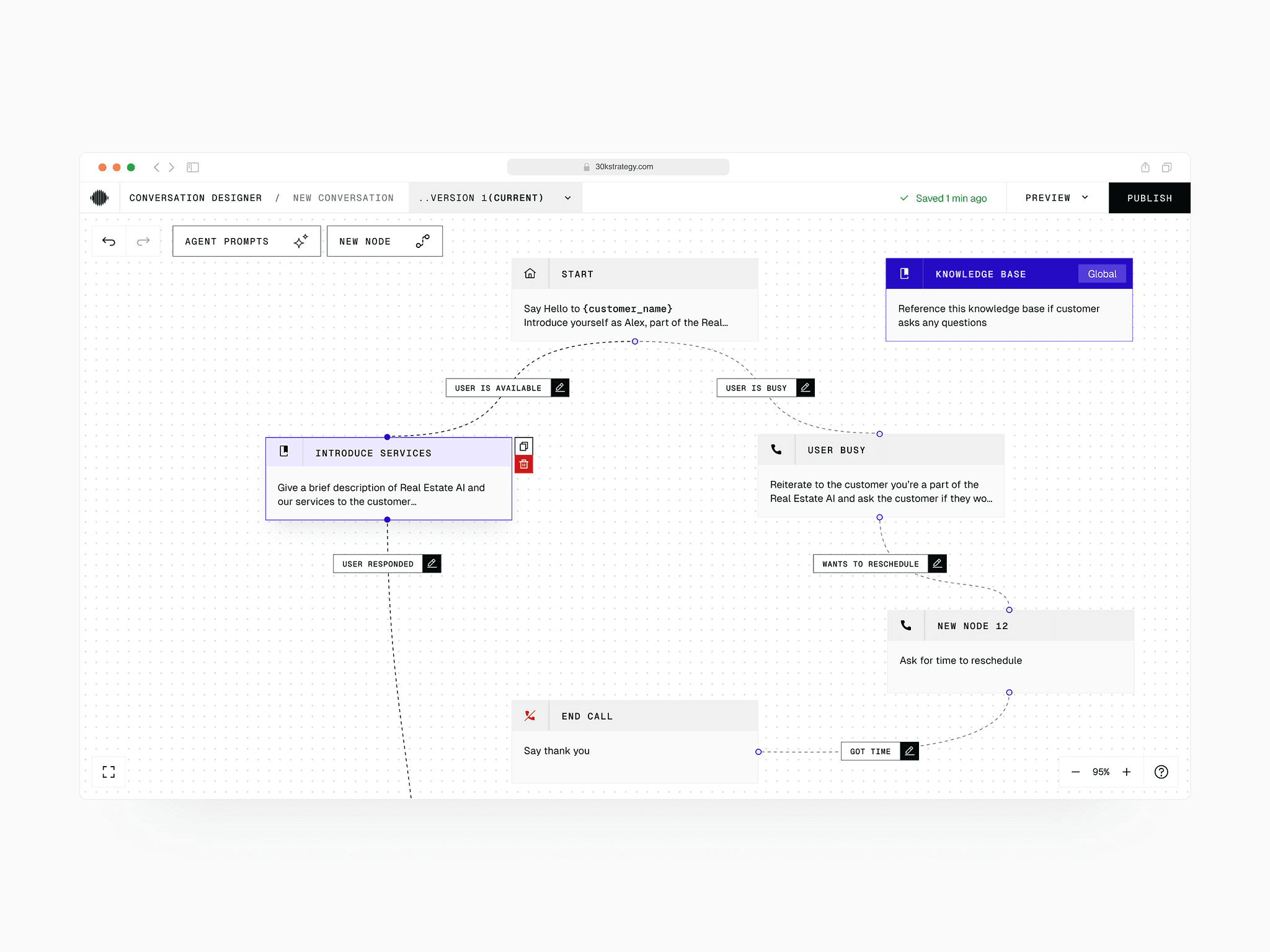
Task: Add a New Node
Action: pos(384,242)
